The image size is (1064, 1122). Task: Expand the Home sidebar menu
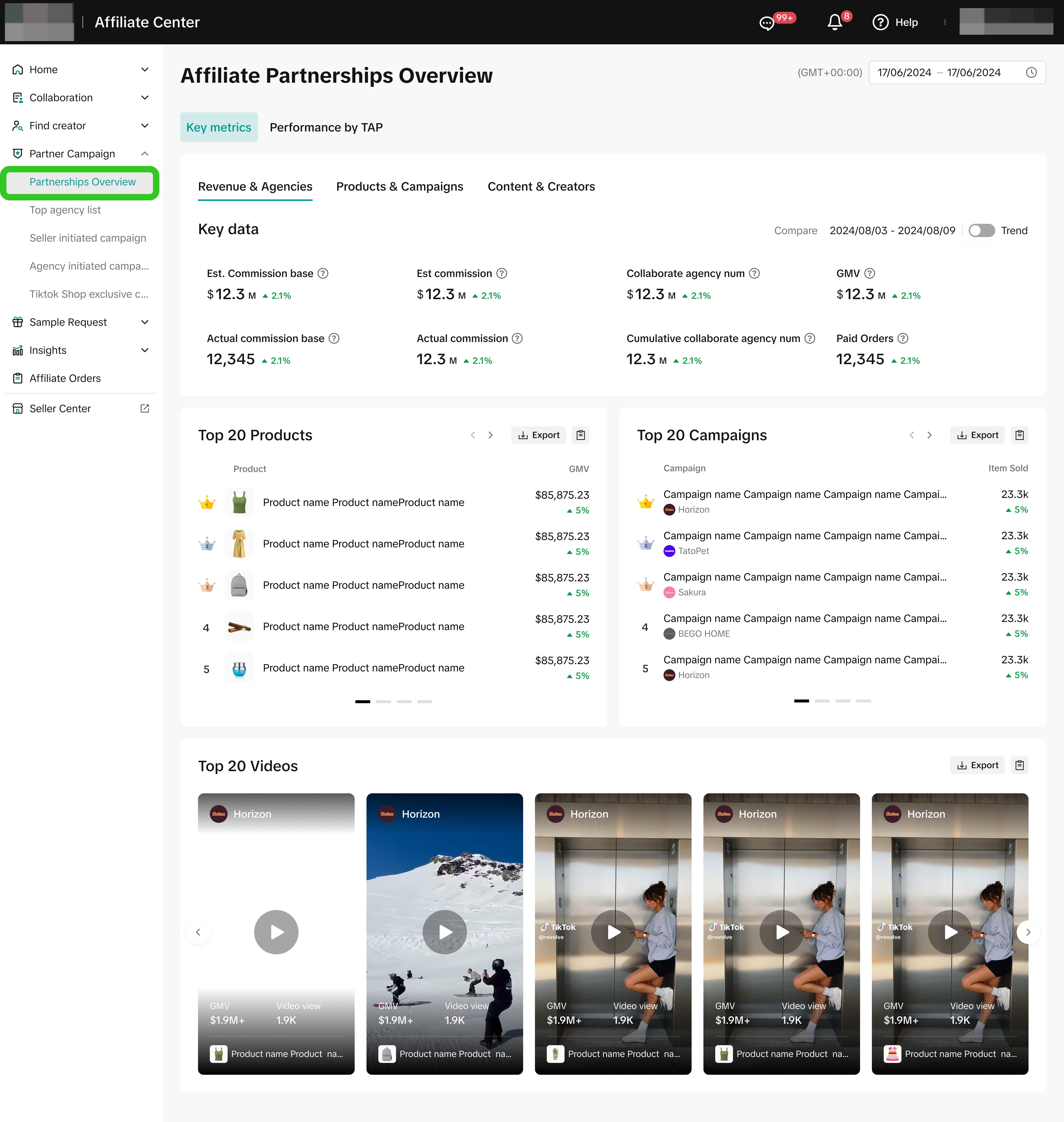coord(145,69)
